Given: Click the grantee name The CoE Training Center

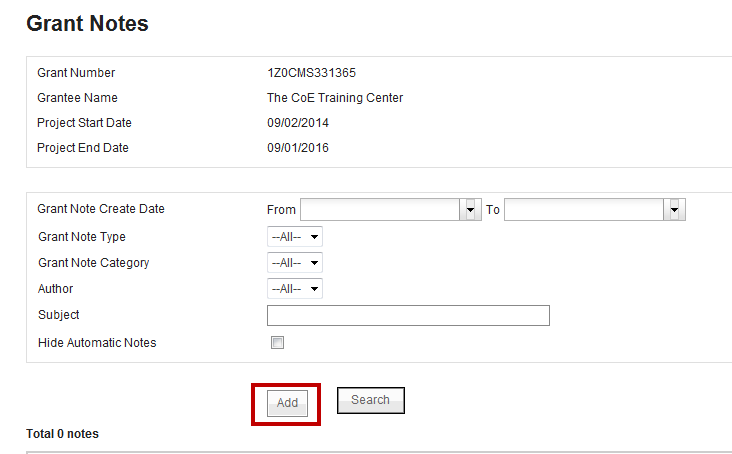Looking at the screenshot, I should [334, 98].
